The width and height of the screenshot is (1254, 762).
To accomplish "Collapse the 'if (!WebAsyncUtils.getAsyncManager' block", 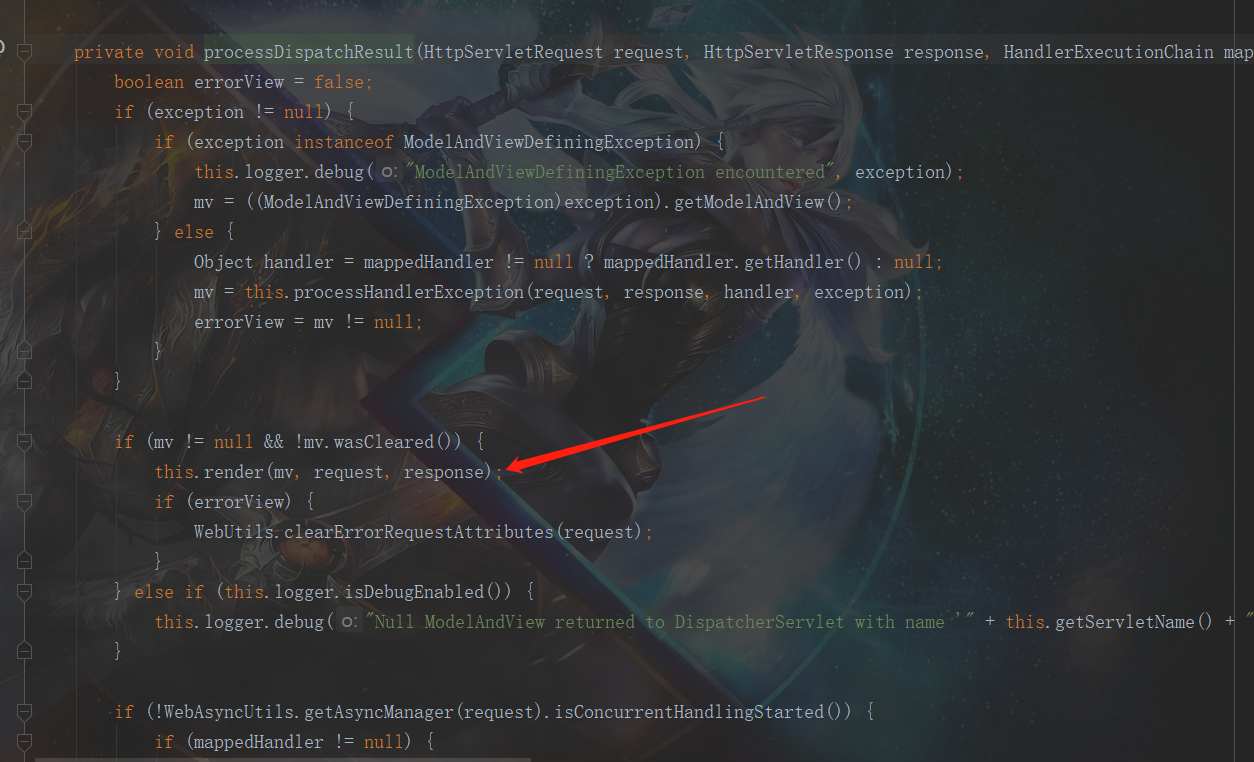I will [25, 712].
